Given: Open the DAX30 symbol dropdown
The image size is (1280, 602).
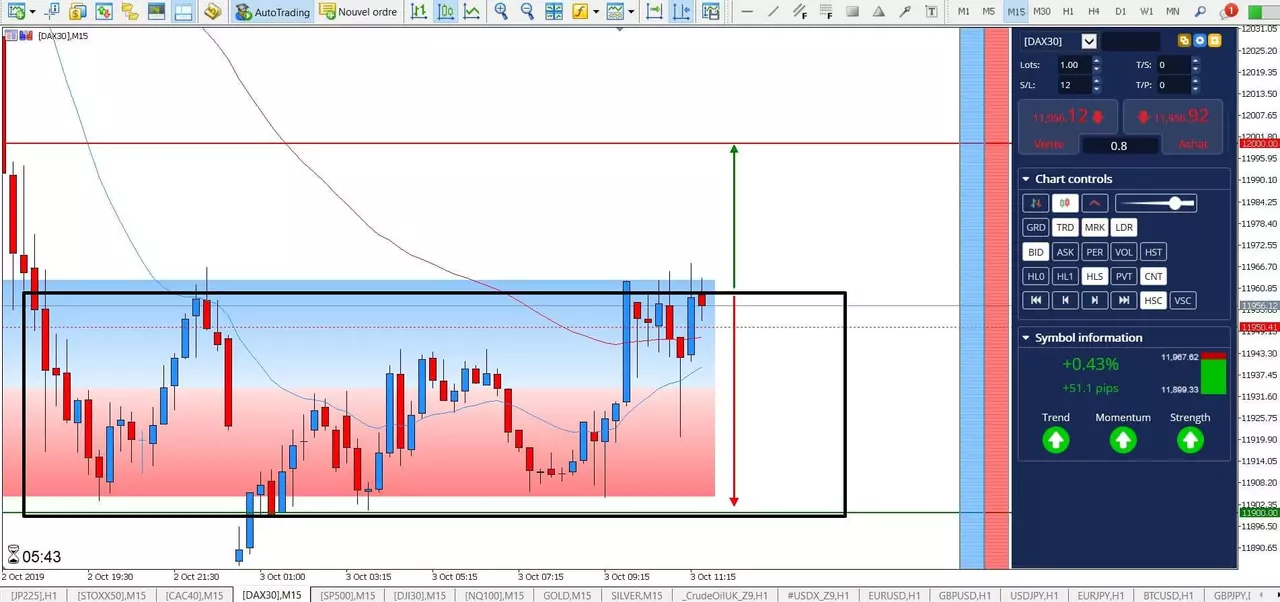Looking at the screenshot, I should coord(1089,41).
